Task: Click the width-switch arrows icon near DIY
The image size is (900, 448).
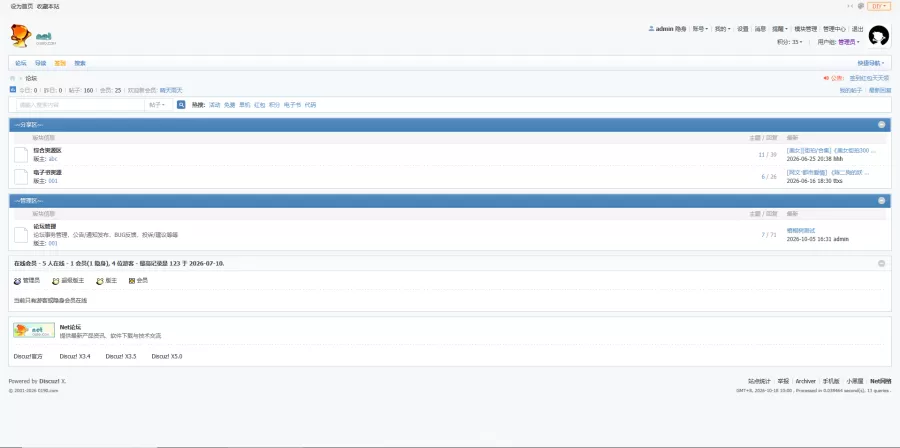Action: coord(851,6)
